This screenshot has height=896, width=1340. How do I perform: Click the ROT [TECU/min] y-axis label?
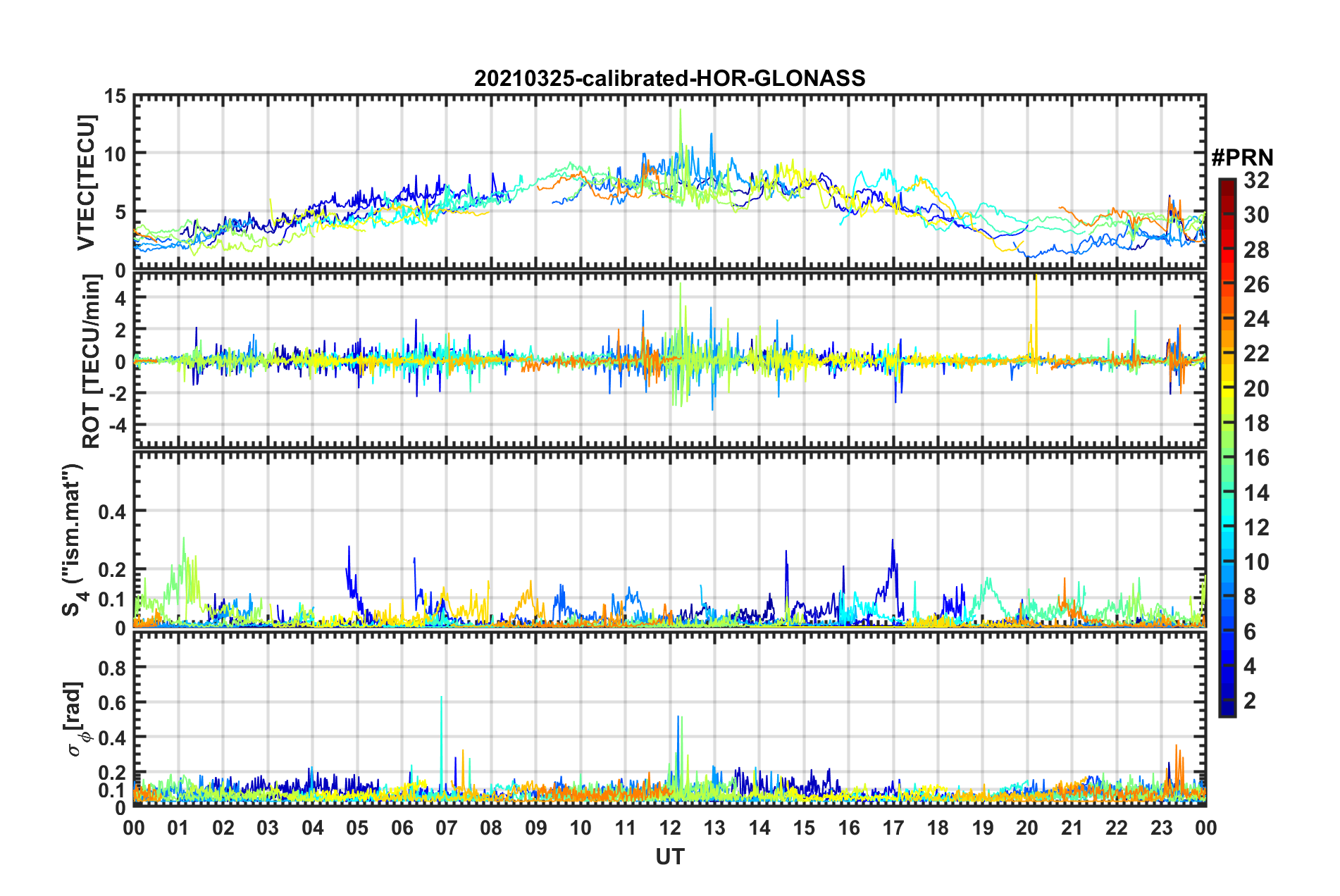coord(92,361)
